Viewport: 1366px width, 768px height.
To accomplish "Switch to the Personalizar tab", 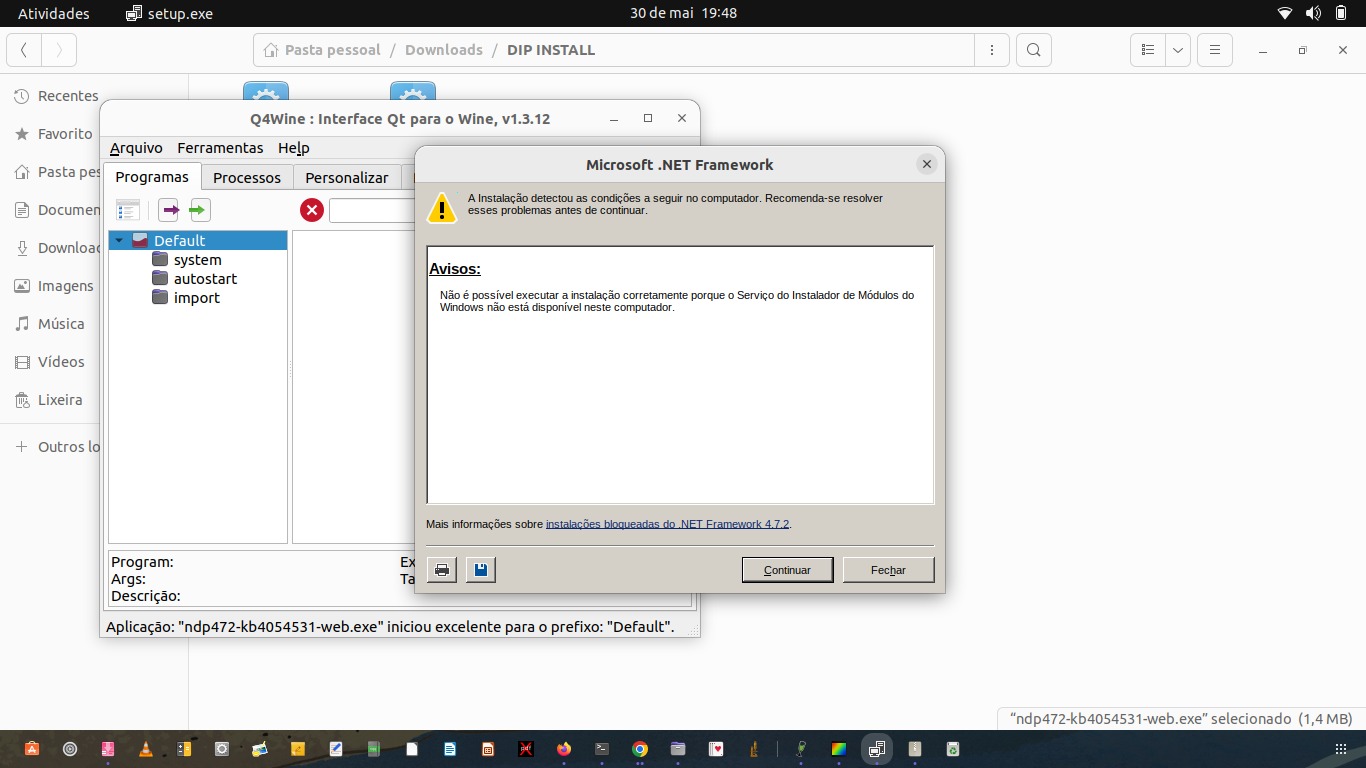I will [x=346, y=178].
